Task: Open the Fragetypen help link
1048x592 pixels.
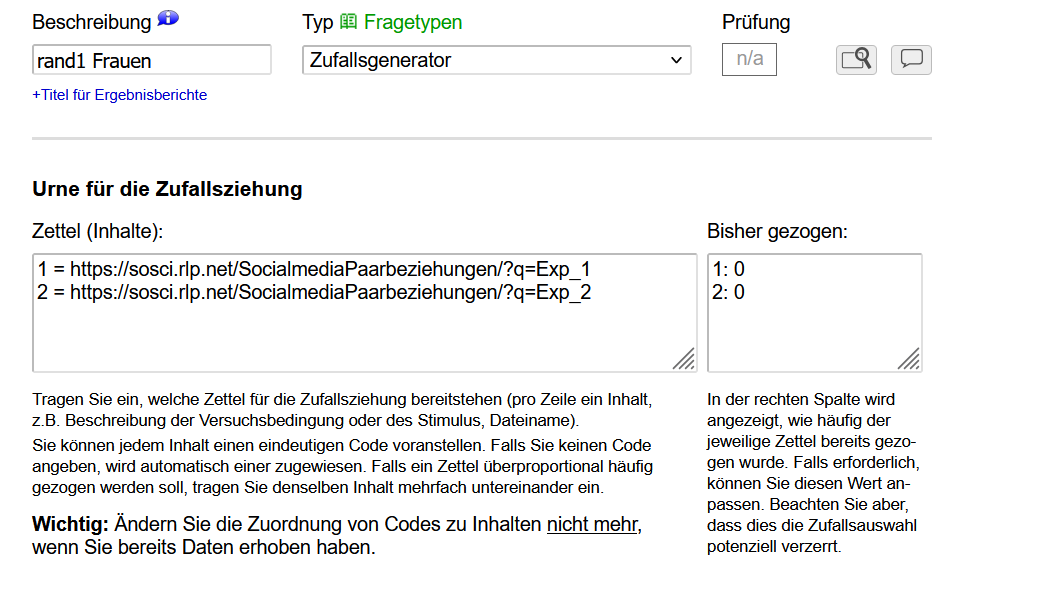Action: coord(413,22)
